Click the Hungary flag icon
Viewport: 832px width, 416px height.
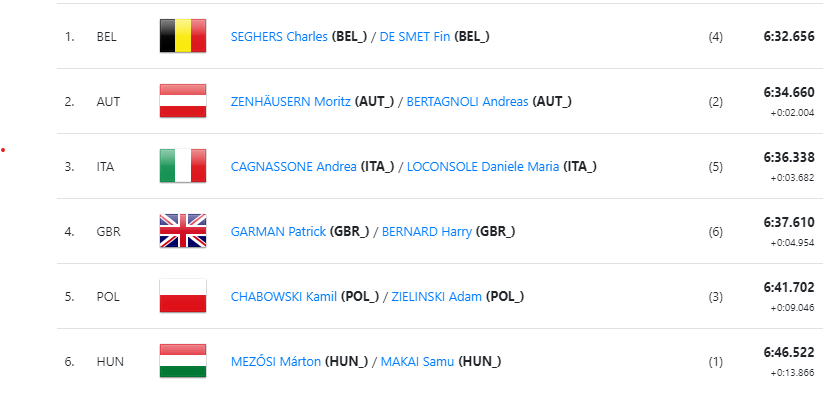(x=183, y=361)
